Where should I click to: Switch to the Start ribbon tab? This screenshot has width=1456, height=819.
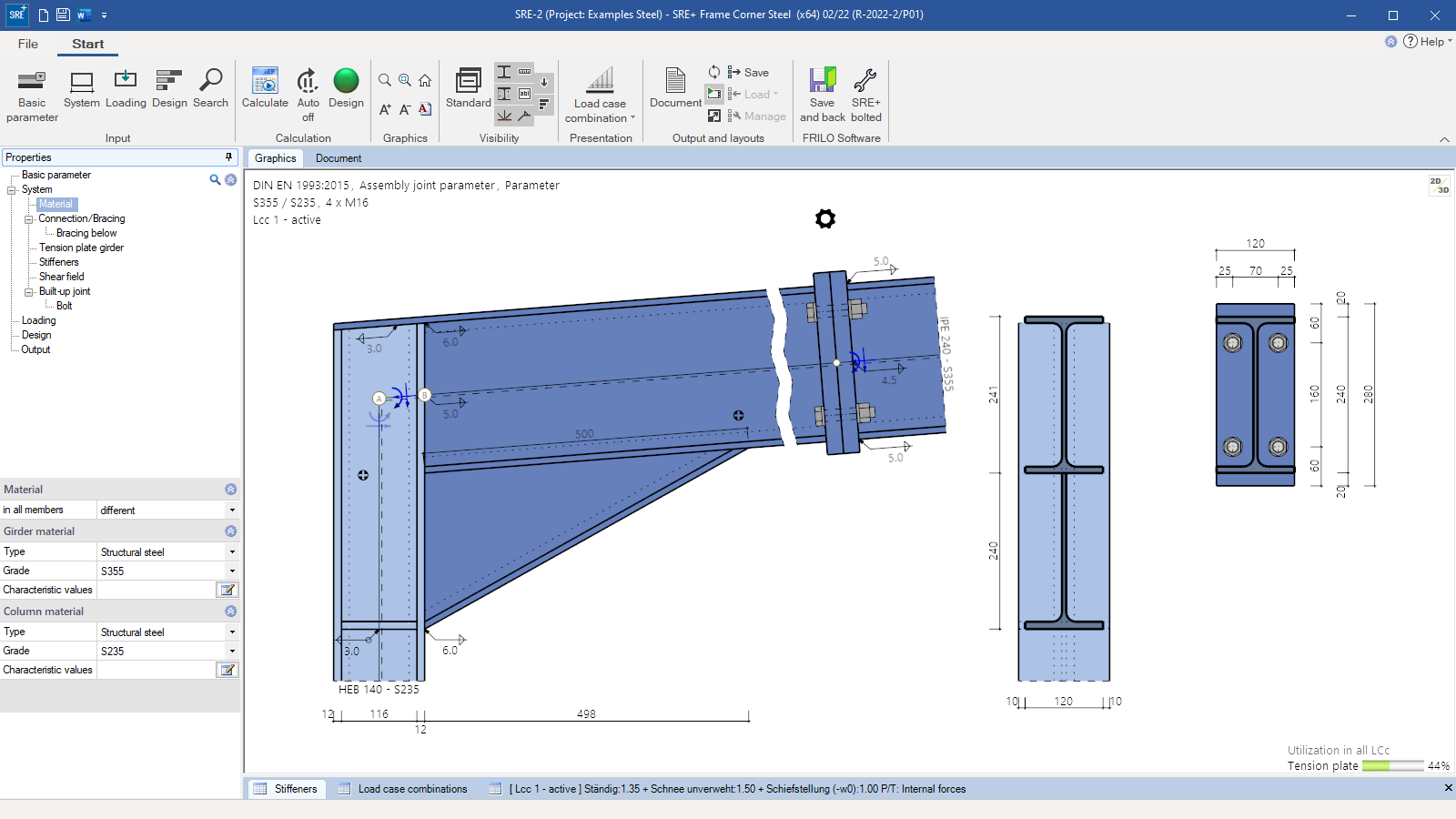88,44
